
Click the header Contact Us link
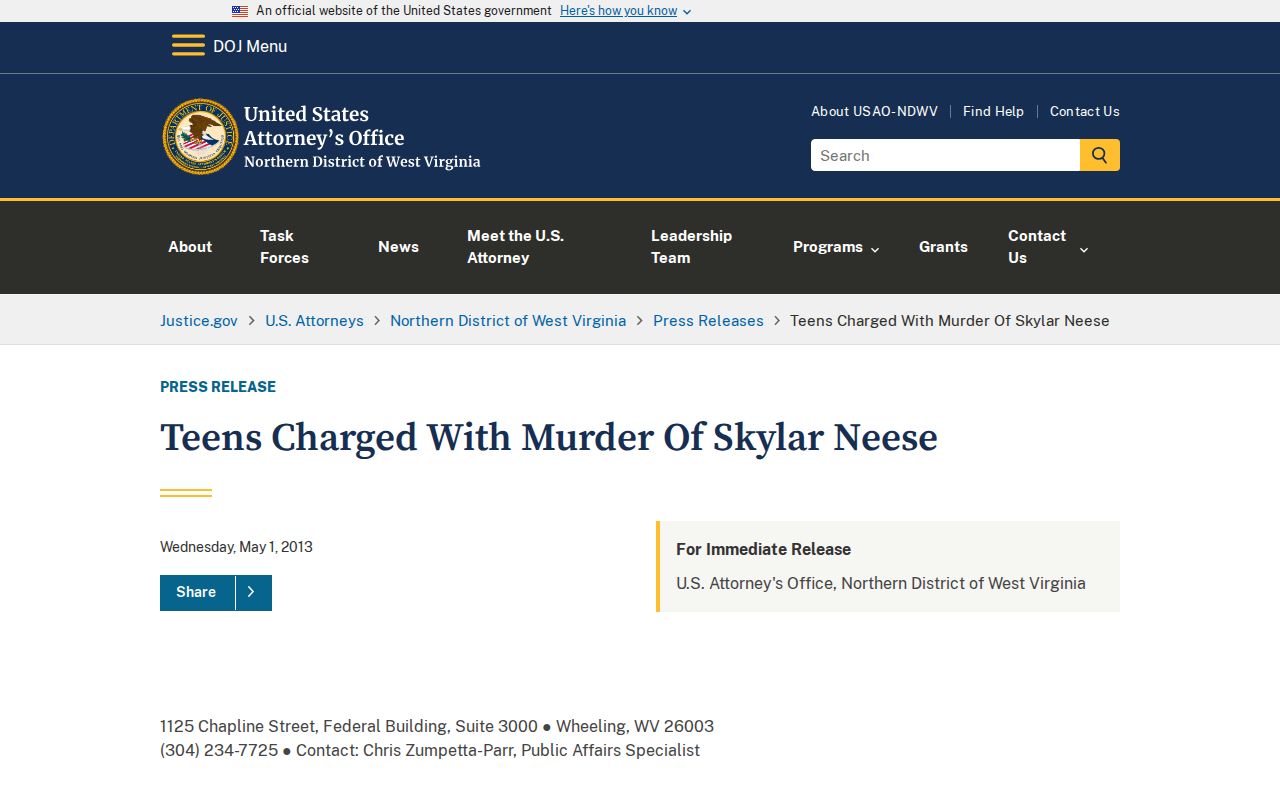tap(1084, 111)
